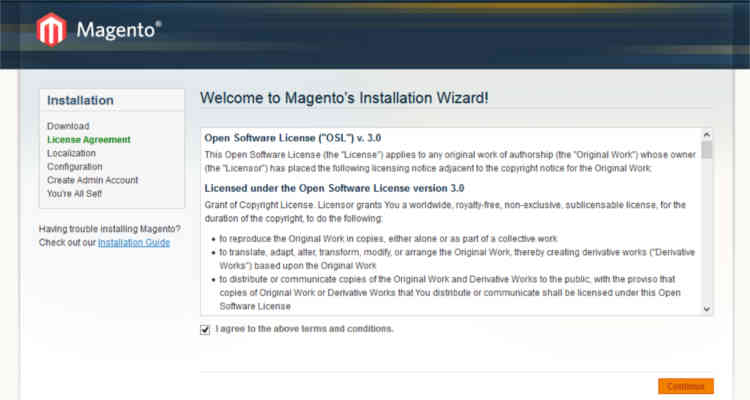Click the orange Continue button
Image resolution: width=750 pixels, height=400 pixels.
(x=685, y=386)
